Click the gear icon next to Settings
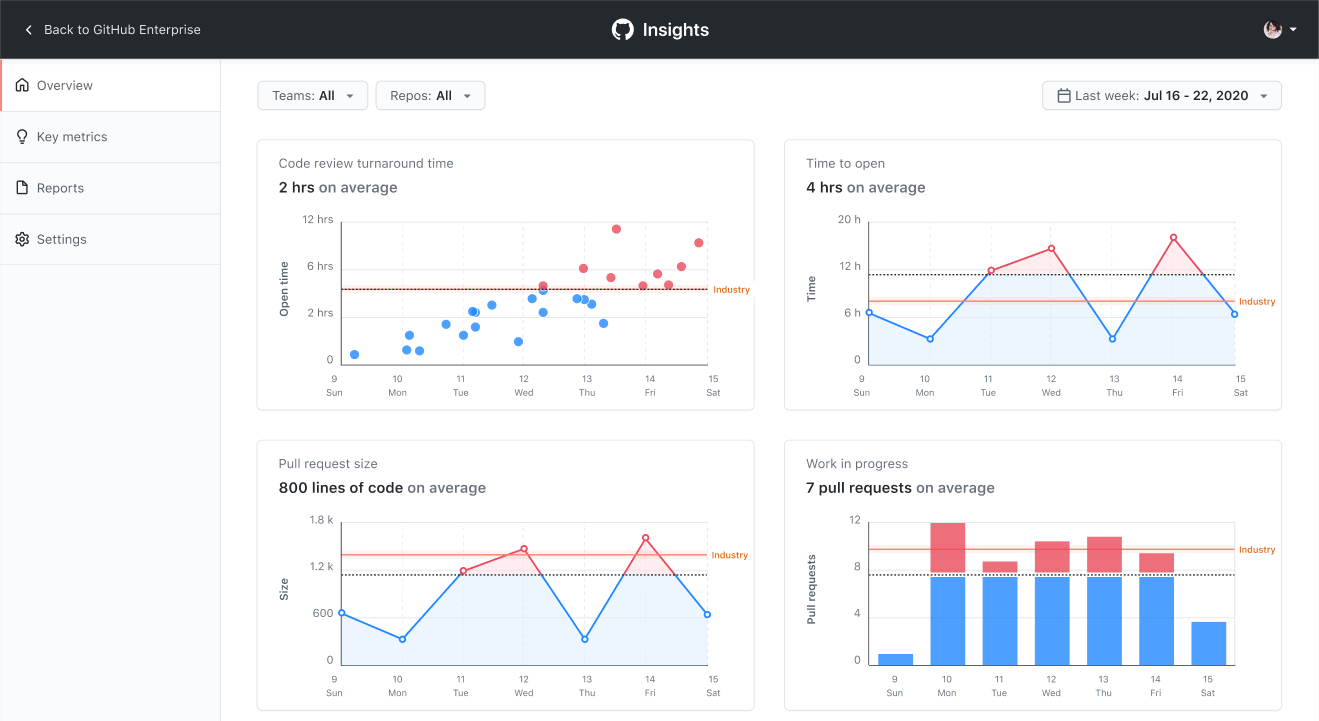 point(21,239)
